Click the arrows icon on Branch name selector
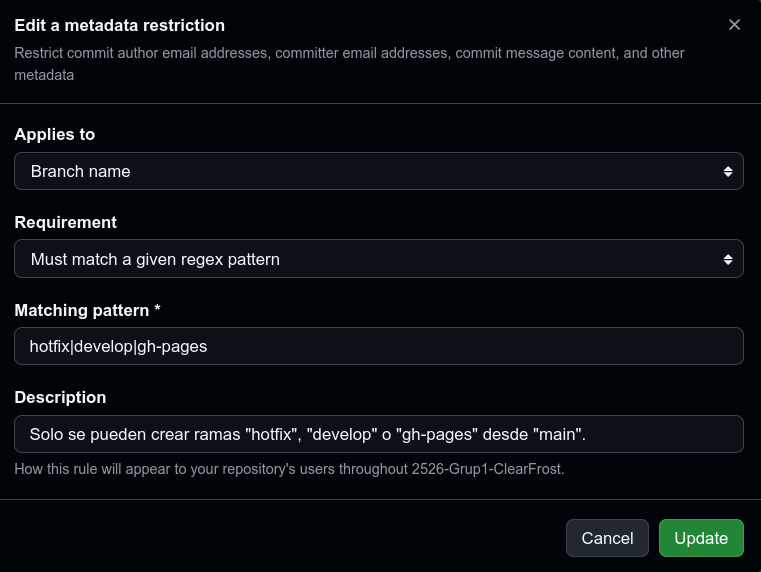Screen dimensions: 761x572 click(x=728, y=171)
